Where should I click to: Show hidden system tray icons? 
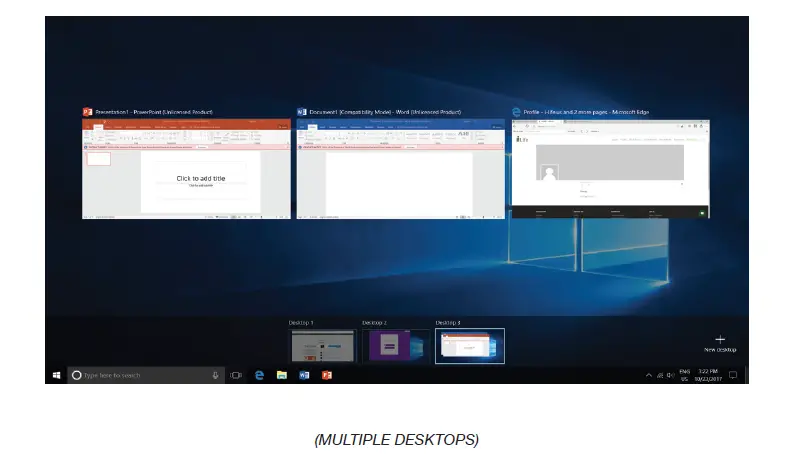(x=649, y=375)
